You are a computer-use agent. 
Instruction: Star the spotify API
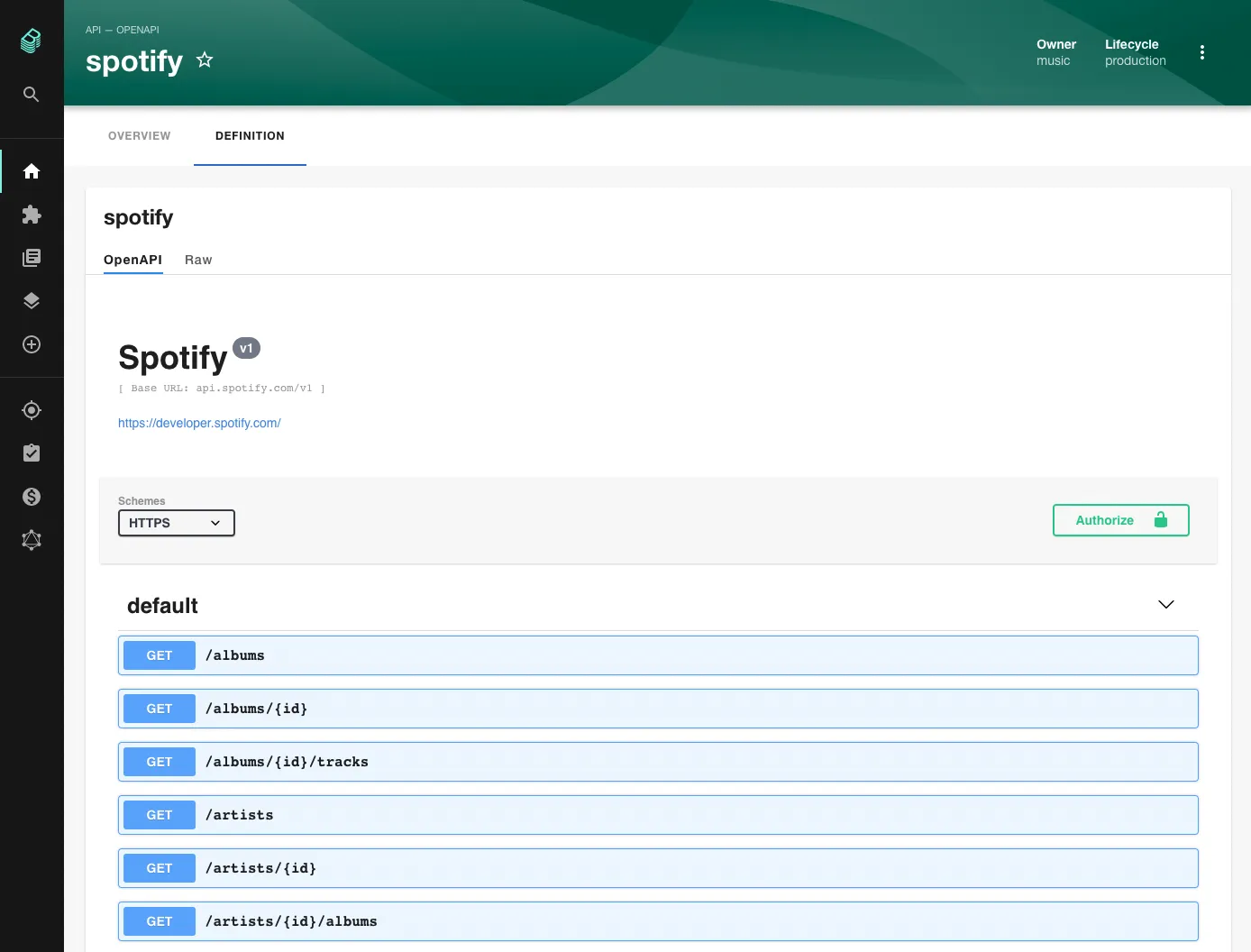[x=205, y=59]
